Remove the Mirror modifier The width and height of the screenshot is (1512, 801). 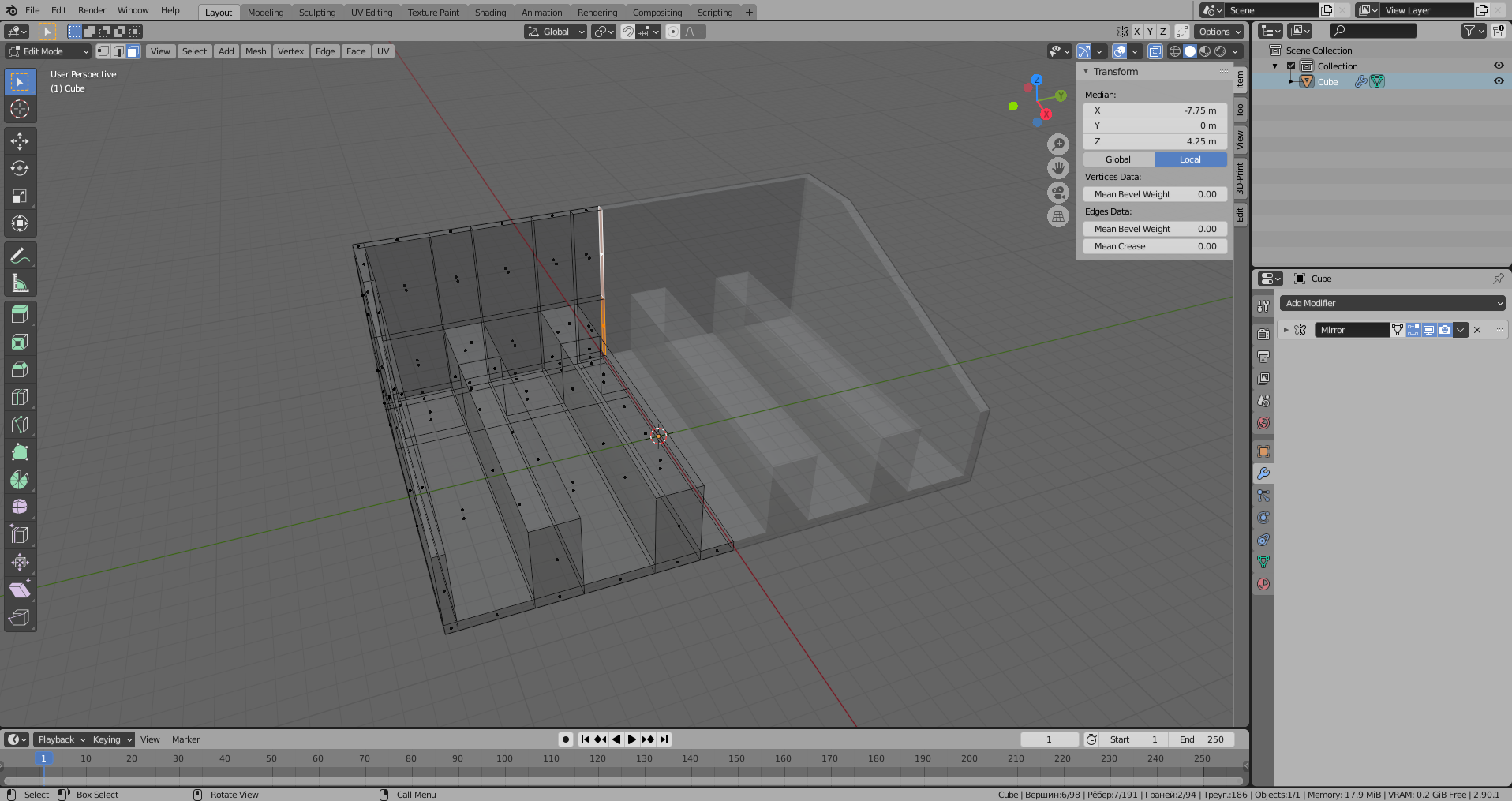[1477, 330]
